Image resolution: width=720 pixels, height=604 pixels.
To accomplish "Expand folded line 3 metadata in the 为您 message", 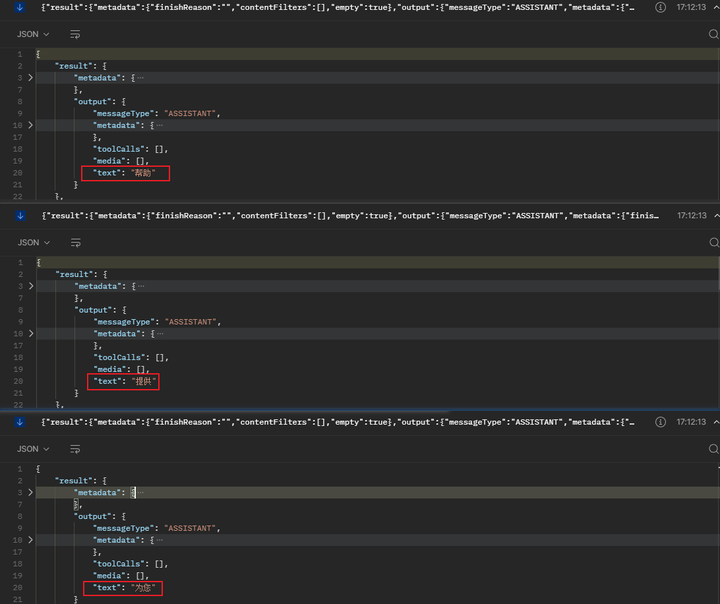I will (x=30, y=492).
